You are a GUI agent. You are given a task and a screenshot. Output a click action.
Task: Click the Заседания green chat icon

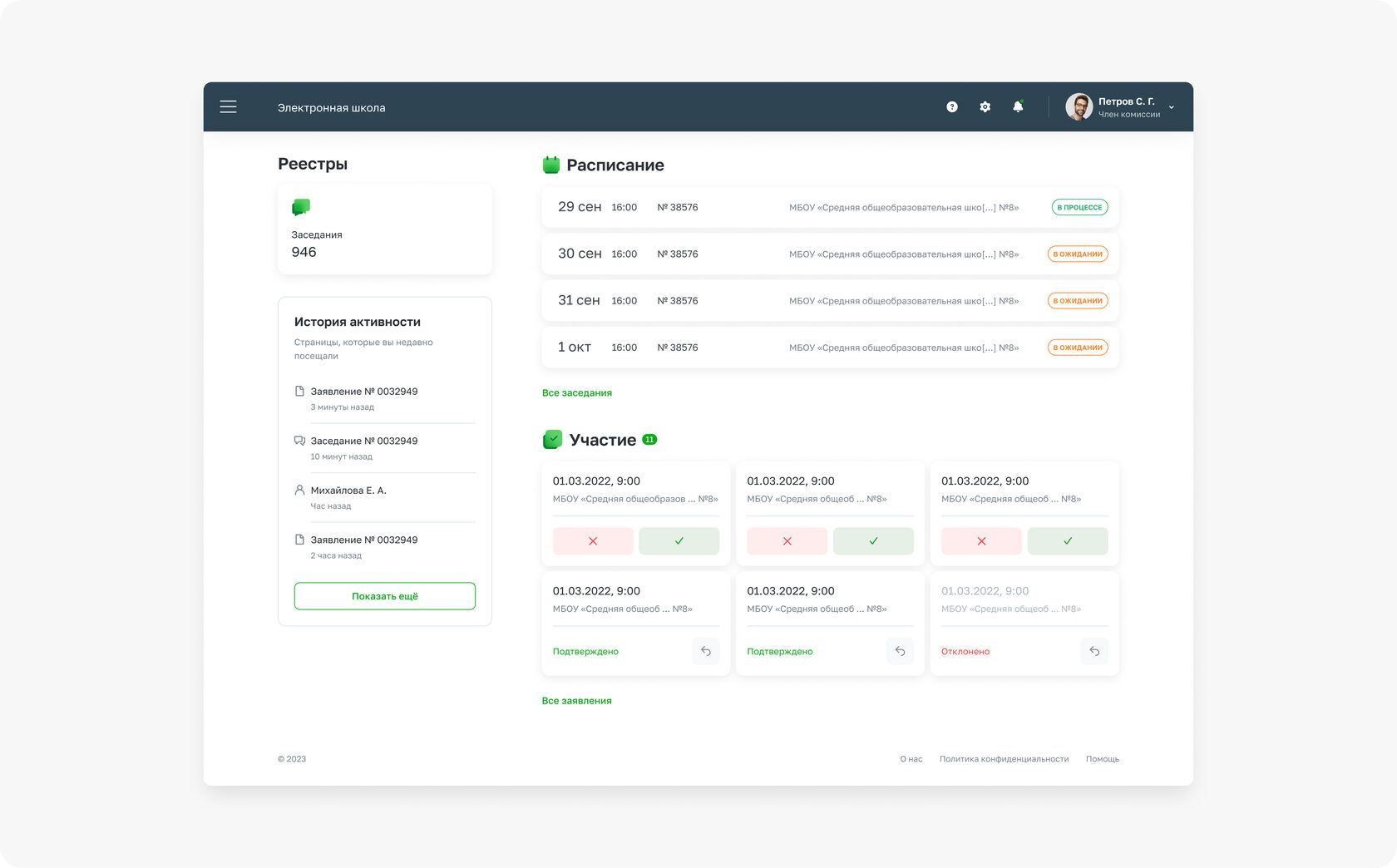click(301, 207)
